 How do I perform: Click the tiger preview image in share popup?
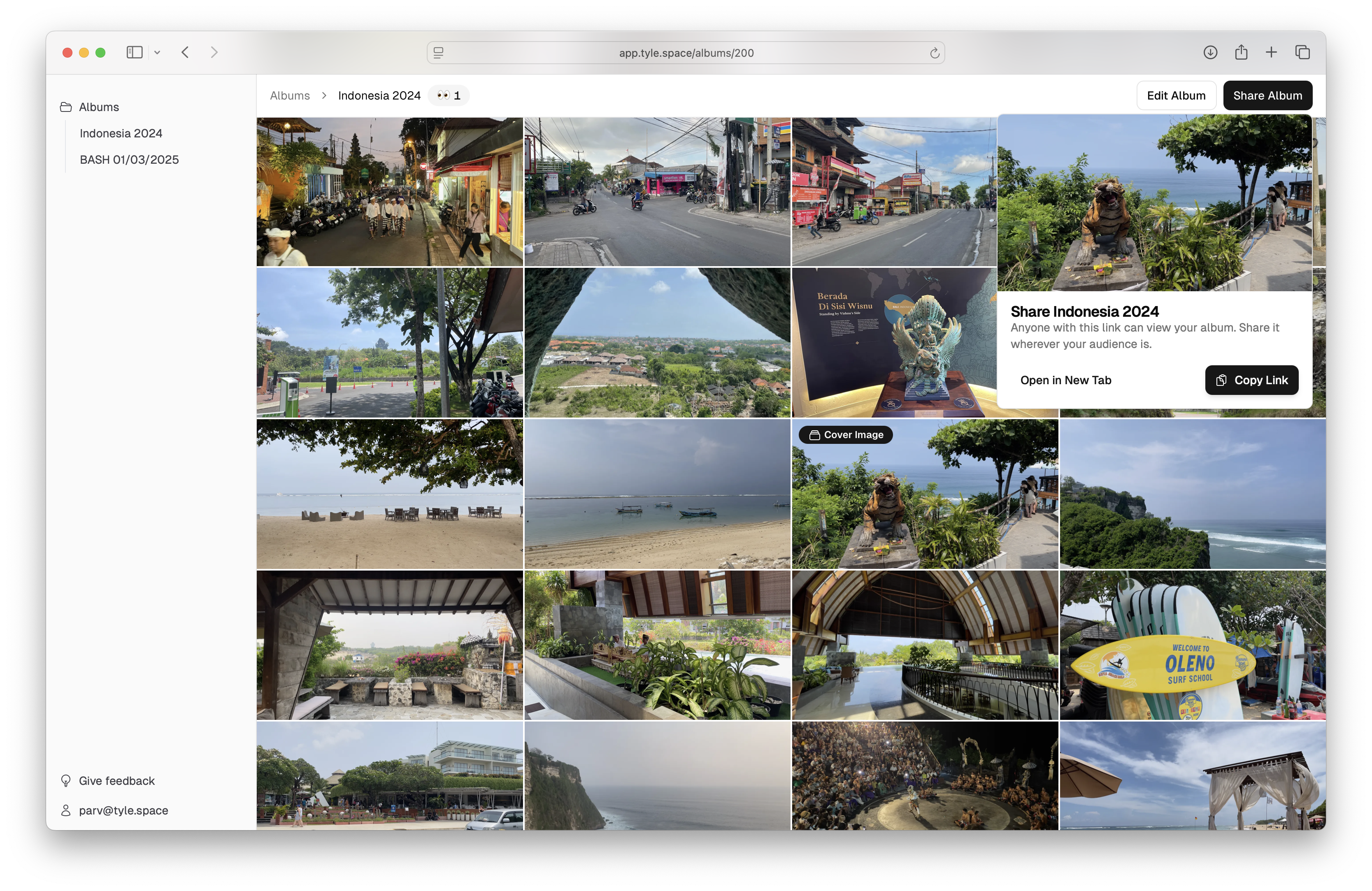[1155, 203]
